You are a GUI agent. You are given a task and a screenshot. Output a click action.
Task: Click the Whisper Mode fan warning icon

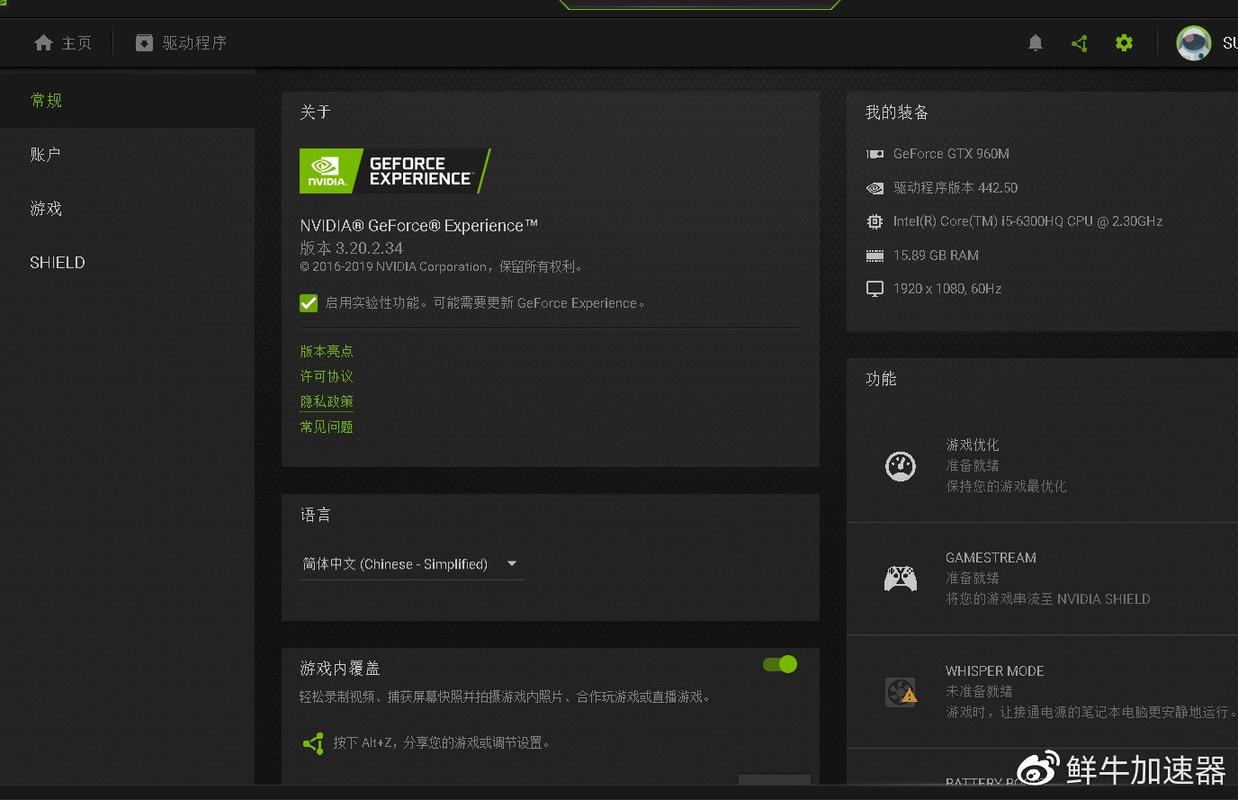coord(901,691)
